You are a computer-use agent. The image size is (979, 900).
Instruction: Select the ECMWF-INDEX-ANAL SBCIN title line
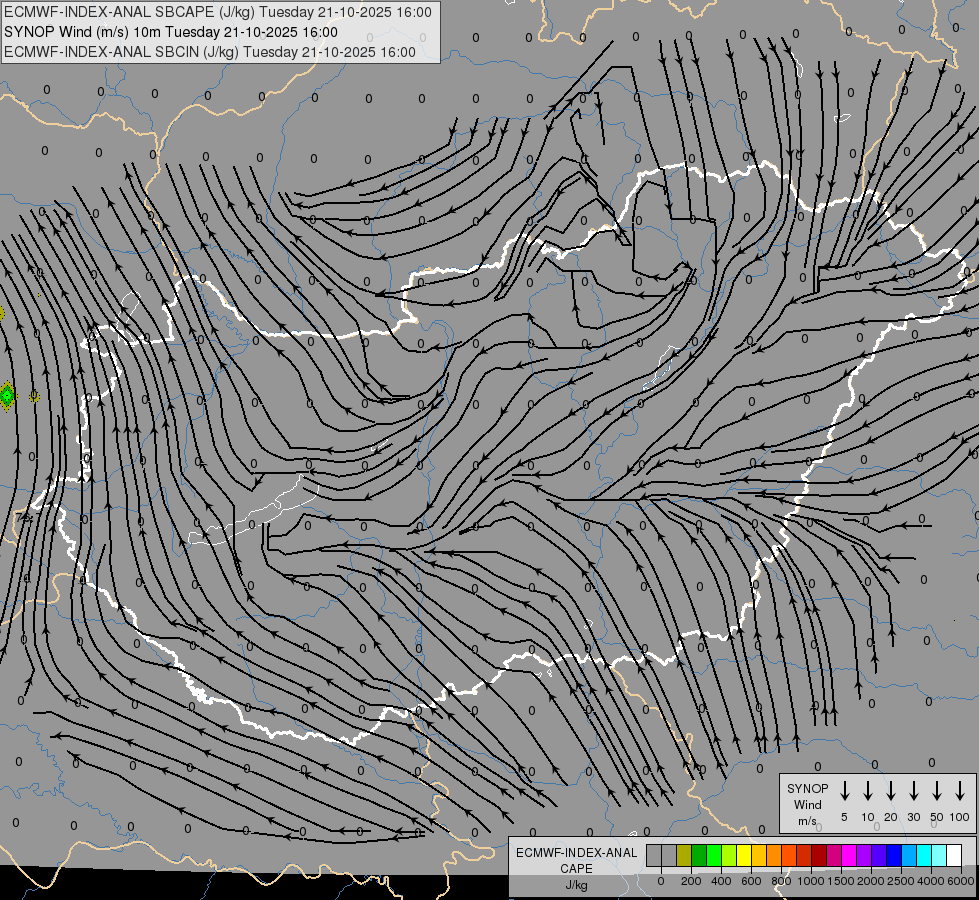(210, 52)
